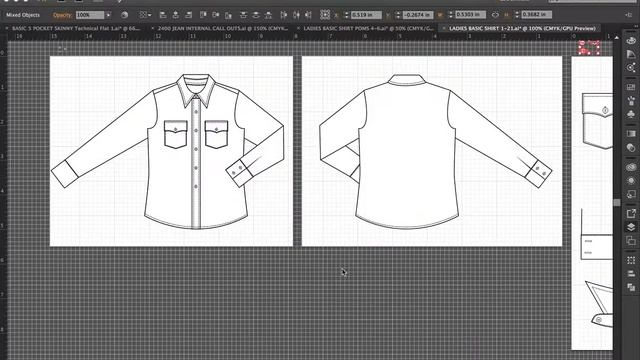
Task: Click the Opacity label link
Action: click(x=62, y=15)
